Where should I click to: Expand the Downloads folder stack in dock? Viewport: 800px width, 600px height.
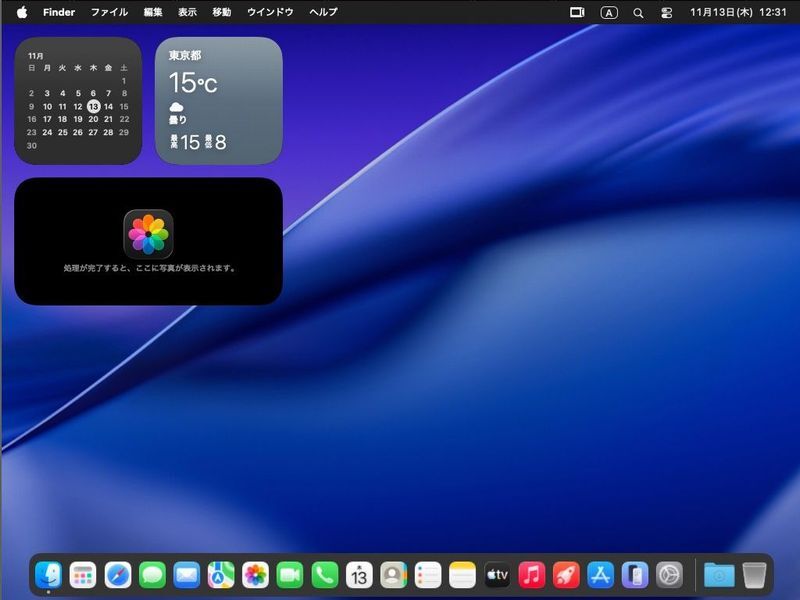tap(718, 575)
